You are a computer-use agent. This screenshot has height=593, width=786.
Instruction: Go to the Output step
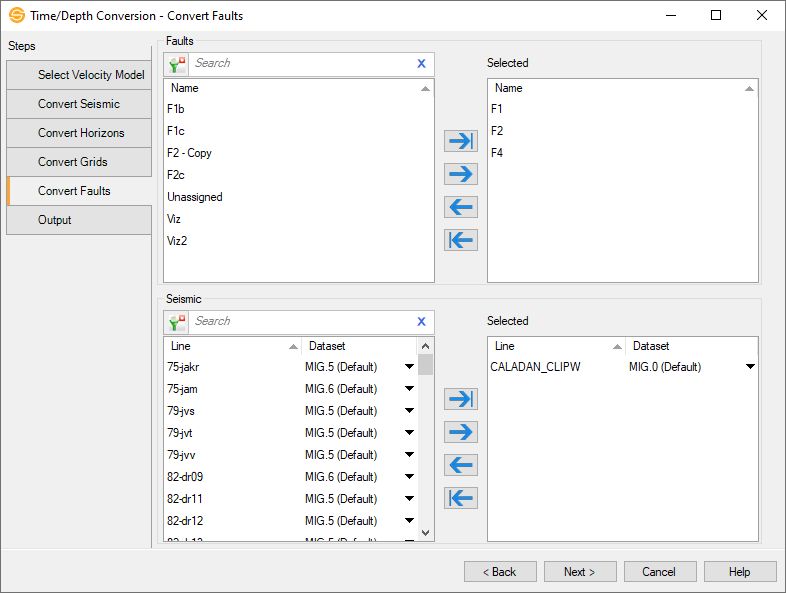[x=79, y=220]
